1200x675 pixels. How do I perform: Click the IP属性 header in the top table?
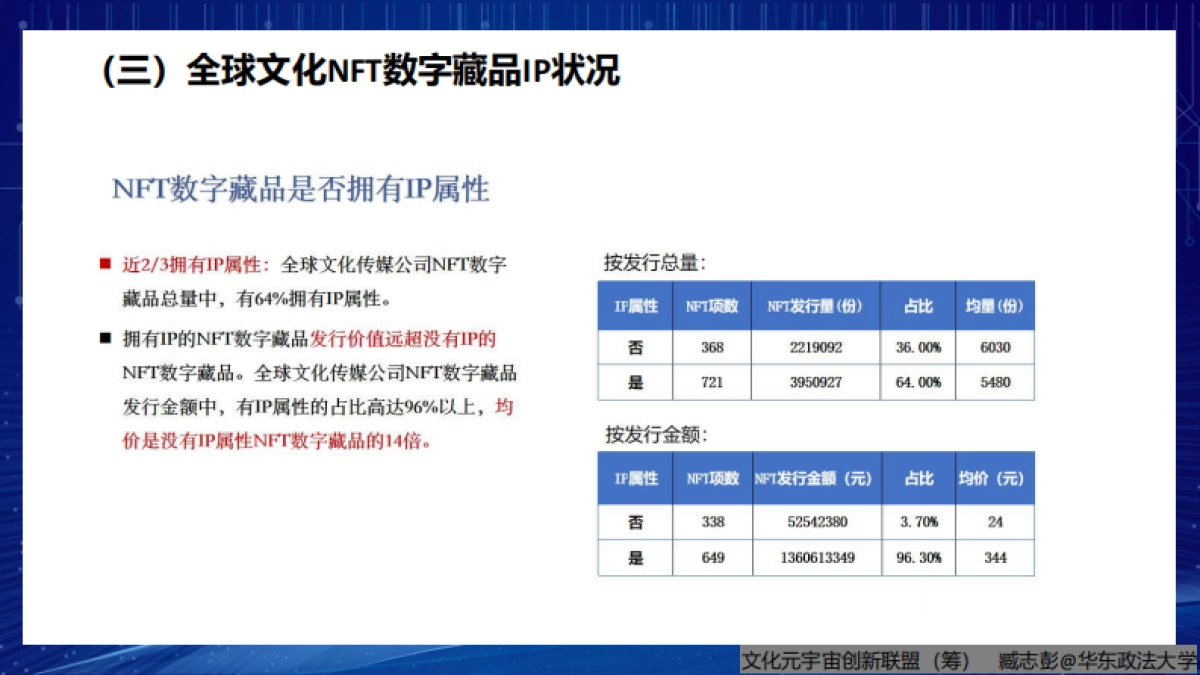click(634, 305)
